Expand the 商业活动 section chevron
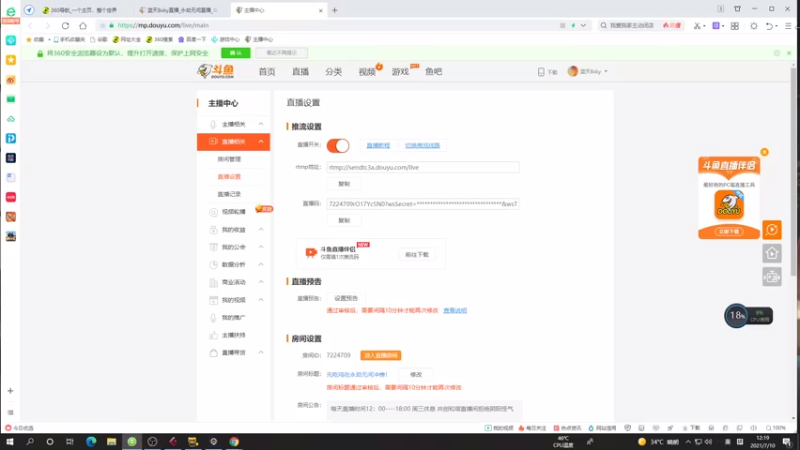Screen dimensions: 800x450 (261, 282)
